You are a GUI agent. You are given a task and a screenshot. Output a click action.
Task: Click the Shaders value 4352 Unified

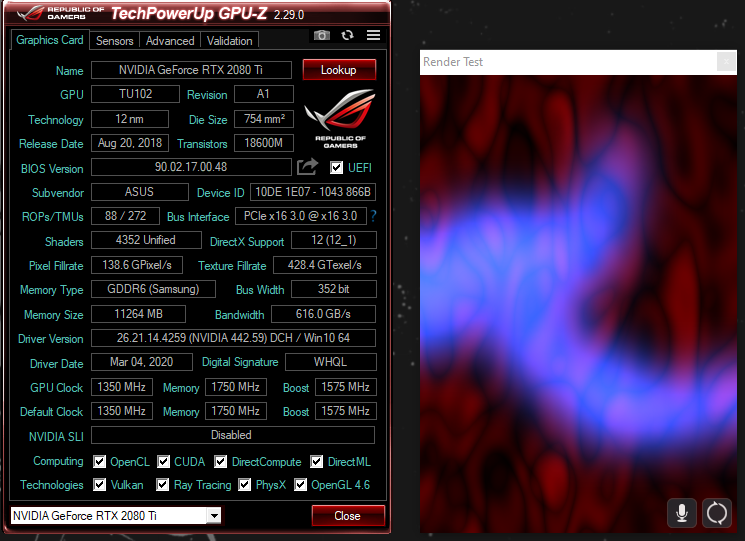click(x=146, y=240)
